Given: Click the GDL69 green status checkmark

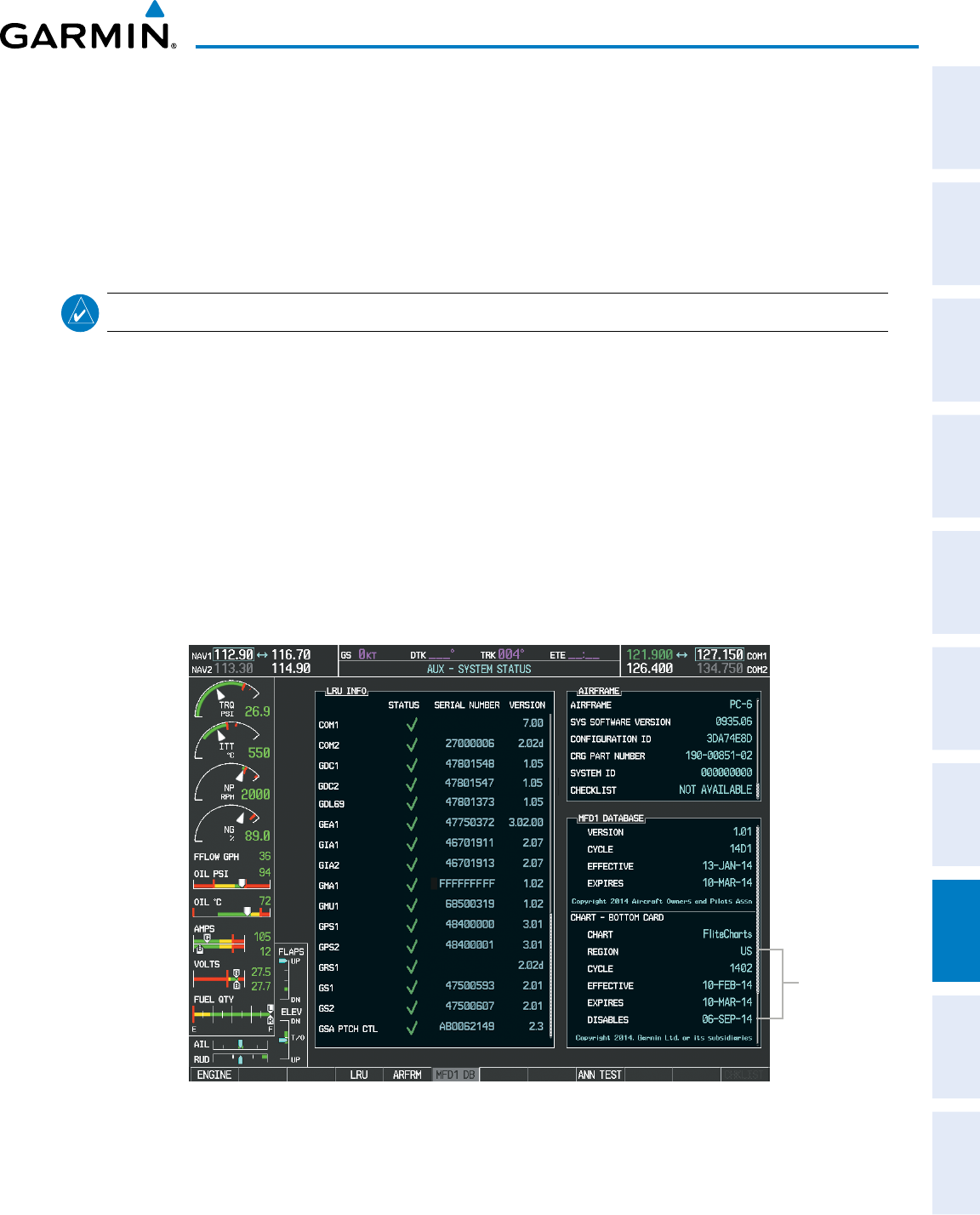Looking at the screenshot, I should coord(412,804).
